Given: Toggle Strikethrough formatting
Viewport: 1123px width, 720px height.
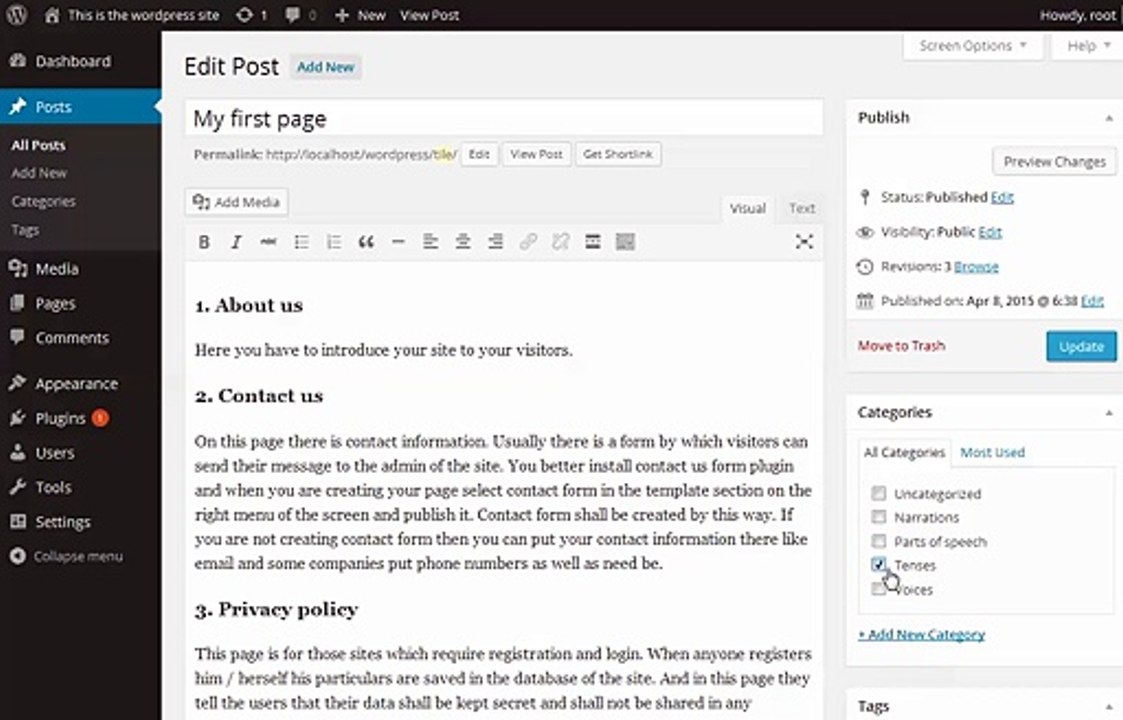Looking at the screenshot, I should pyautogui.click(x=269, y=242).
